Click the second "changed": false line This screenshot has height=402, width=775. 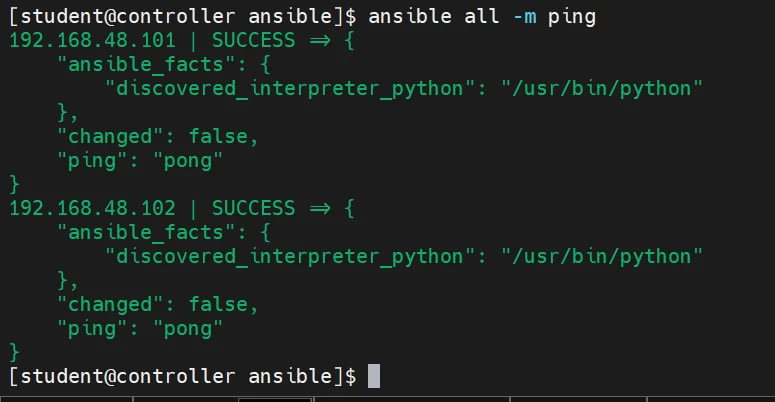(x=157, y=305)
